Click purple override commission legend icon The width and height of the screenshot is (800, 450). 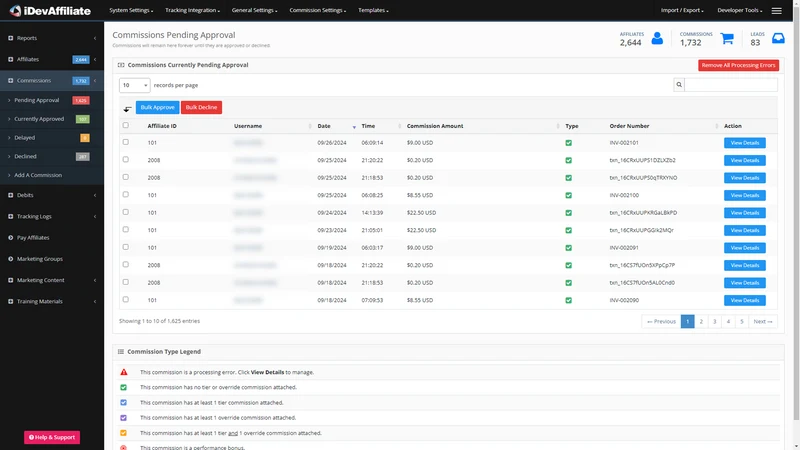click(x=123, y=418)
